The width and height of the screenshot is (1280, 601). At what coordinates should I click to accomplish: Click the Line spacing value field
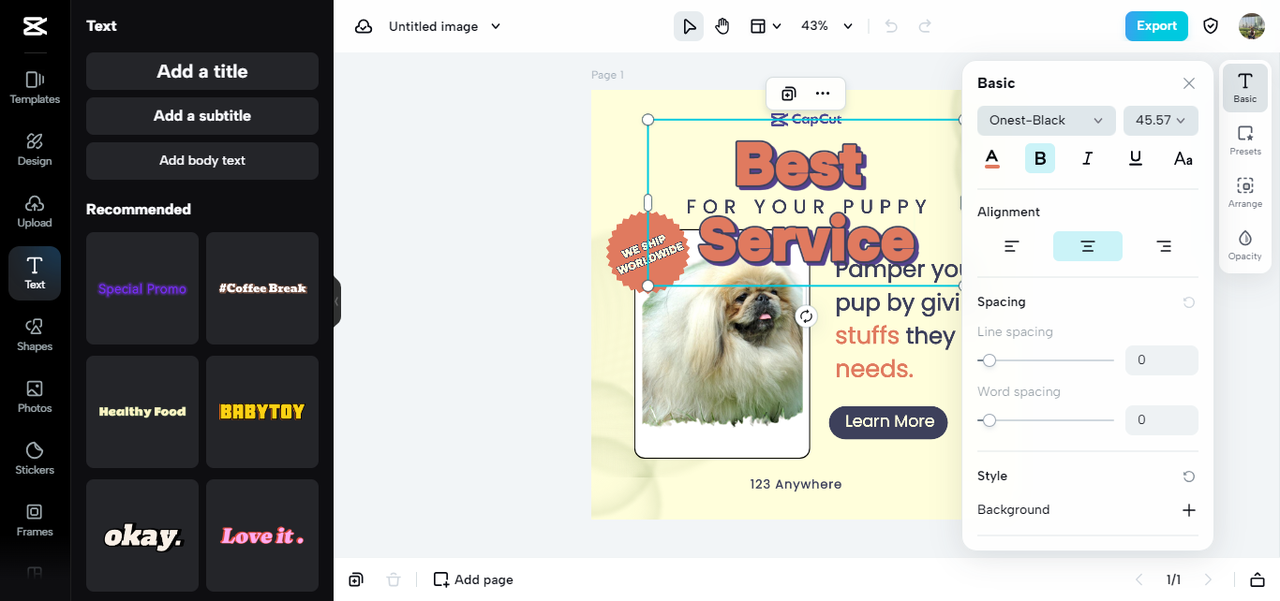(1161, 360)
